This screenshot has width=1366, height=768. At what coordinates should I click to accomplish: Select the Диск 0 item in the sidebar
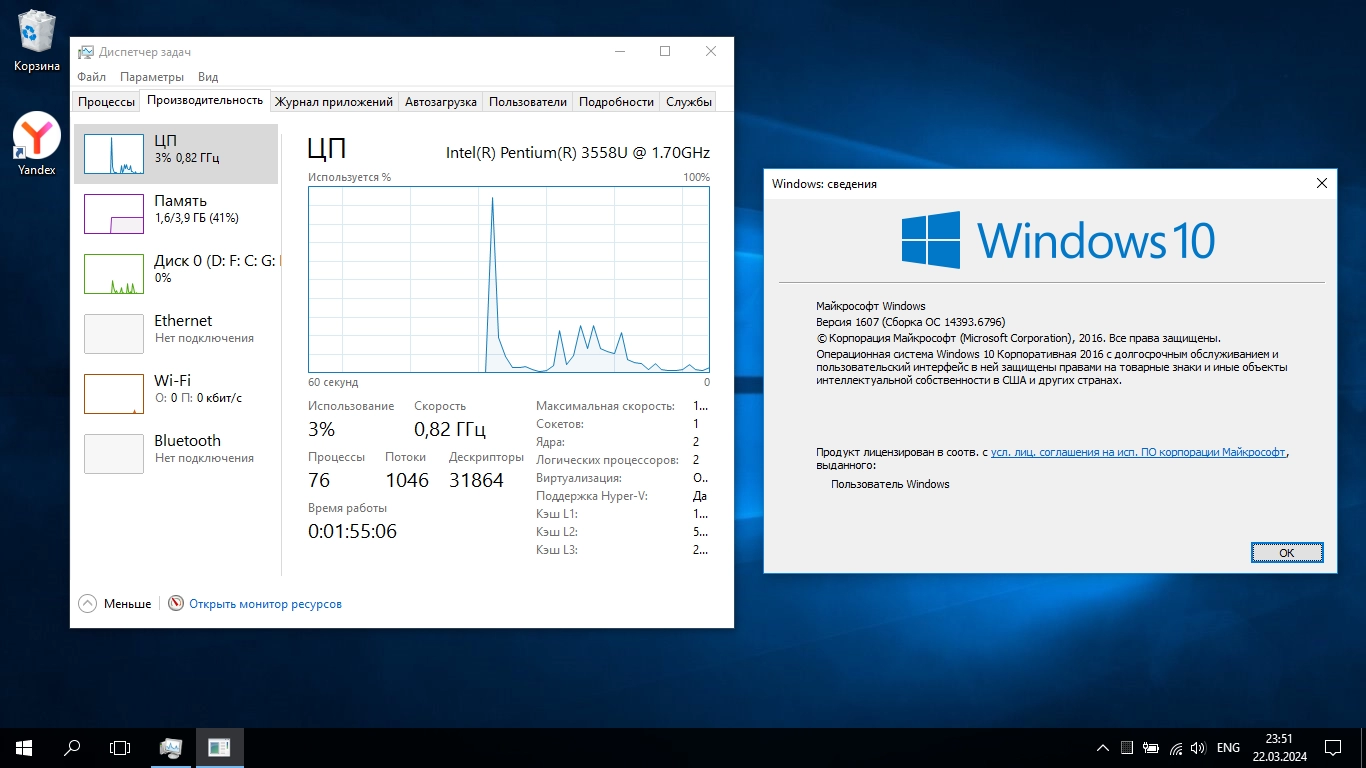coord(176,274)
